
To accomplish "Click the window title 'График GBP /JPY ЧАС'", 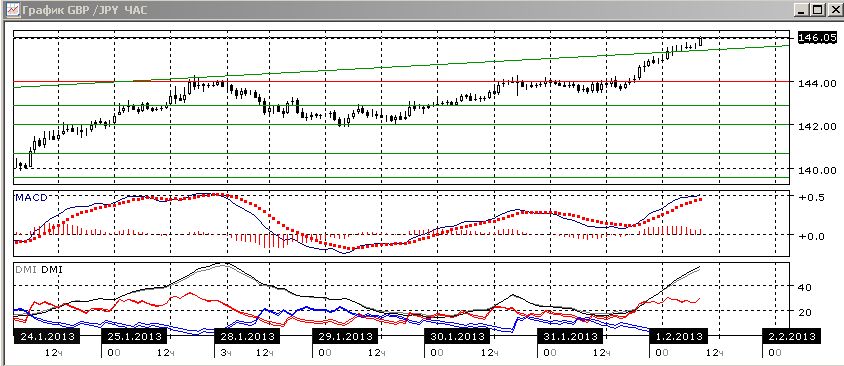I will click(85, 10).
